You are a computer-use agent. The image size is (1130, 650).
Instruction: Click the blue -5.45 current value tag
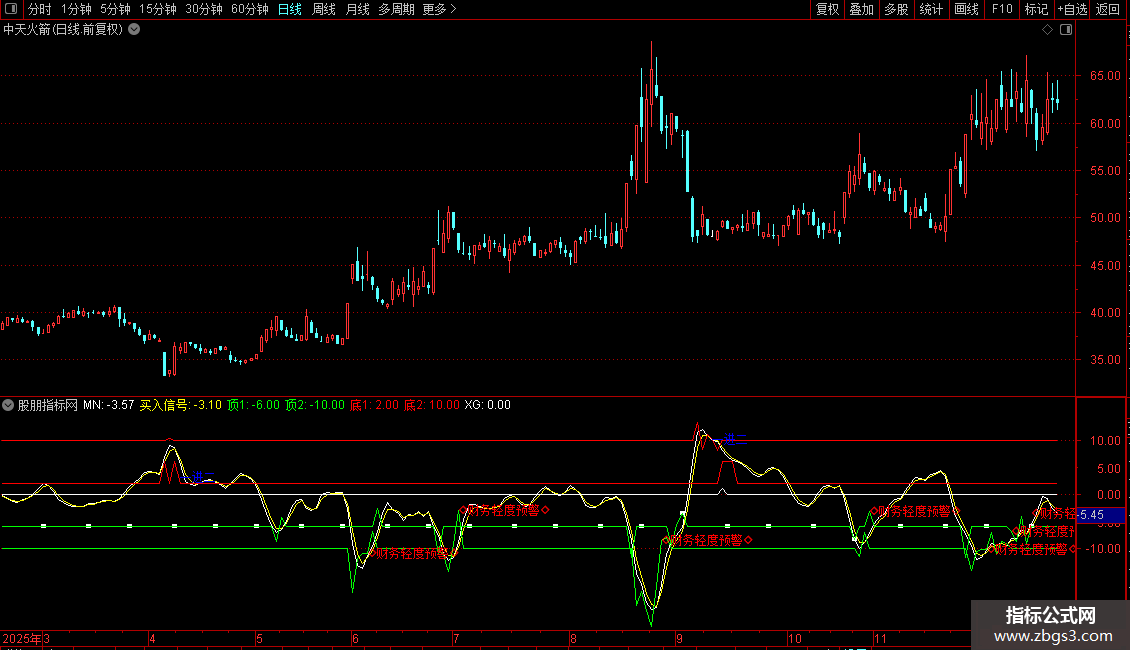1100,515
